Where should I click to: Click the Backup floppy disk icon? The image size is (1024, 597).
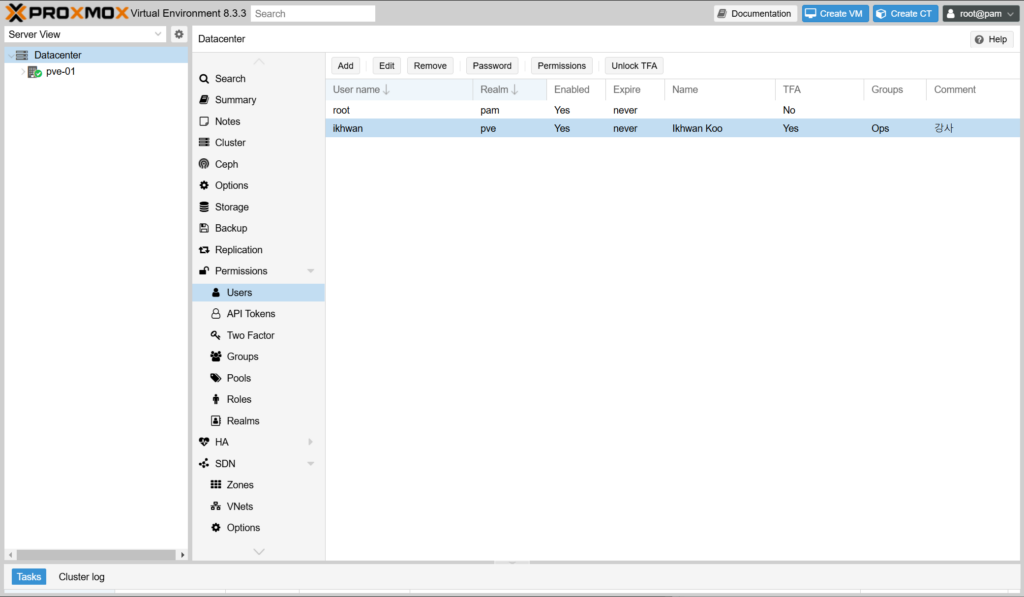pyautogui.click(x=204, y=228)
